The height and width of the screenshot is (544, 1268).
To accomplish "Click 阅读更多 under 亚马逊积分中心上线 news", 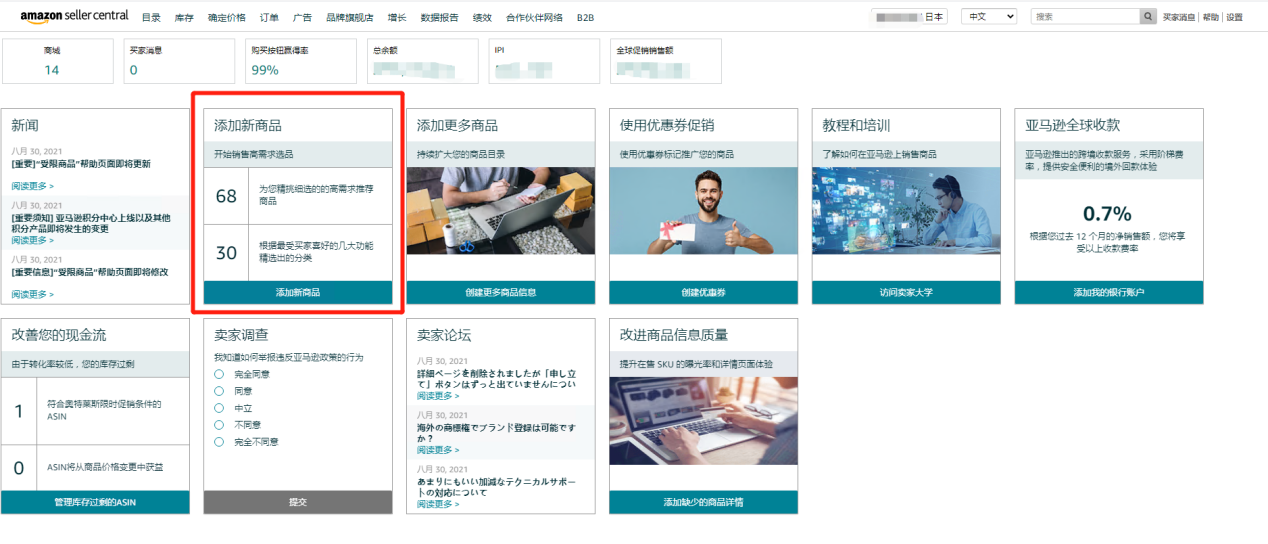I will click(33, 240).
